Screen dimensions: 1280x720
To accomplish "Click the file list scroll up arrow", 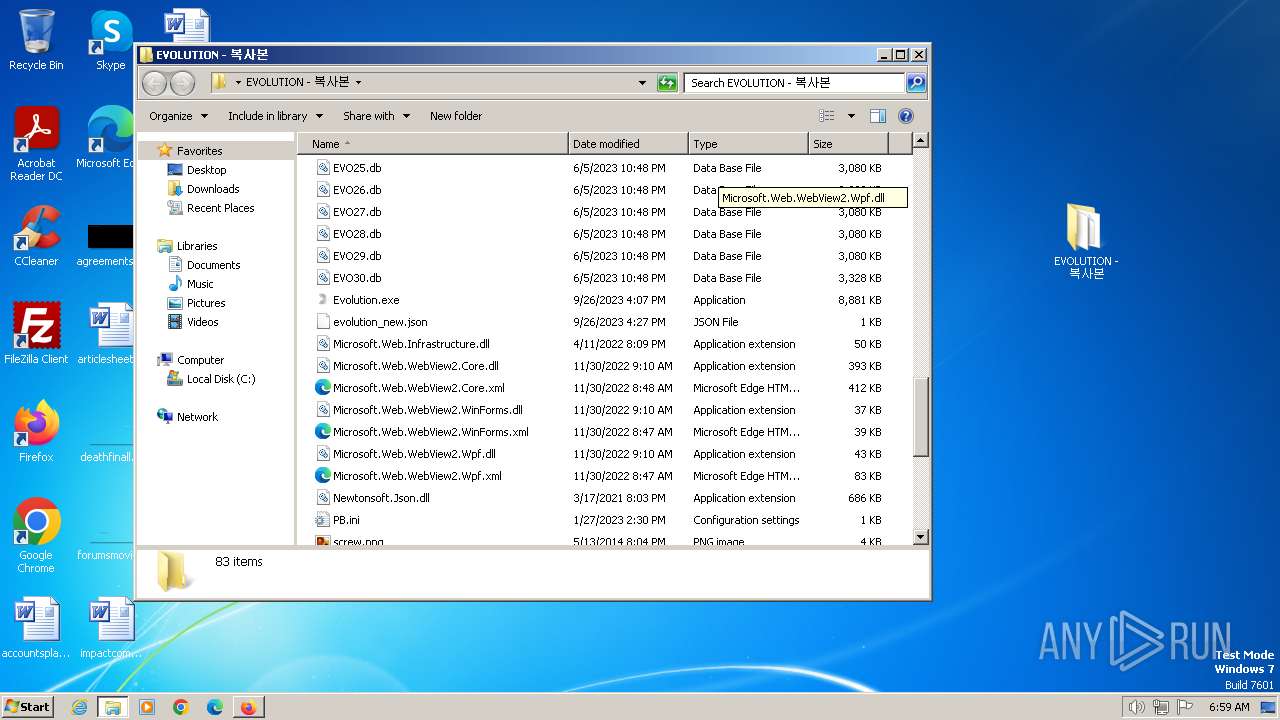I will point(921,141).
